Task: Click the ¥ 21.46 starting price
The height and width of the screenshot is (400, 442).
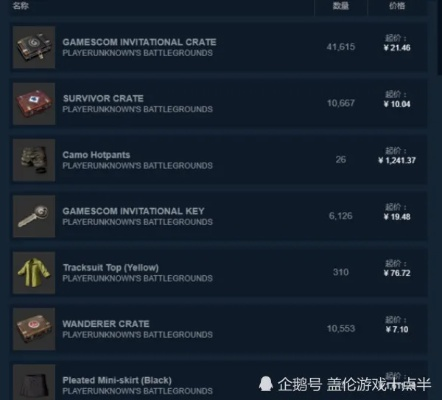Action: pos(397,48)
